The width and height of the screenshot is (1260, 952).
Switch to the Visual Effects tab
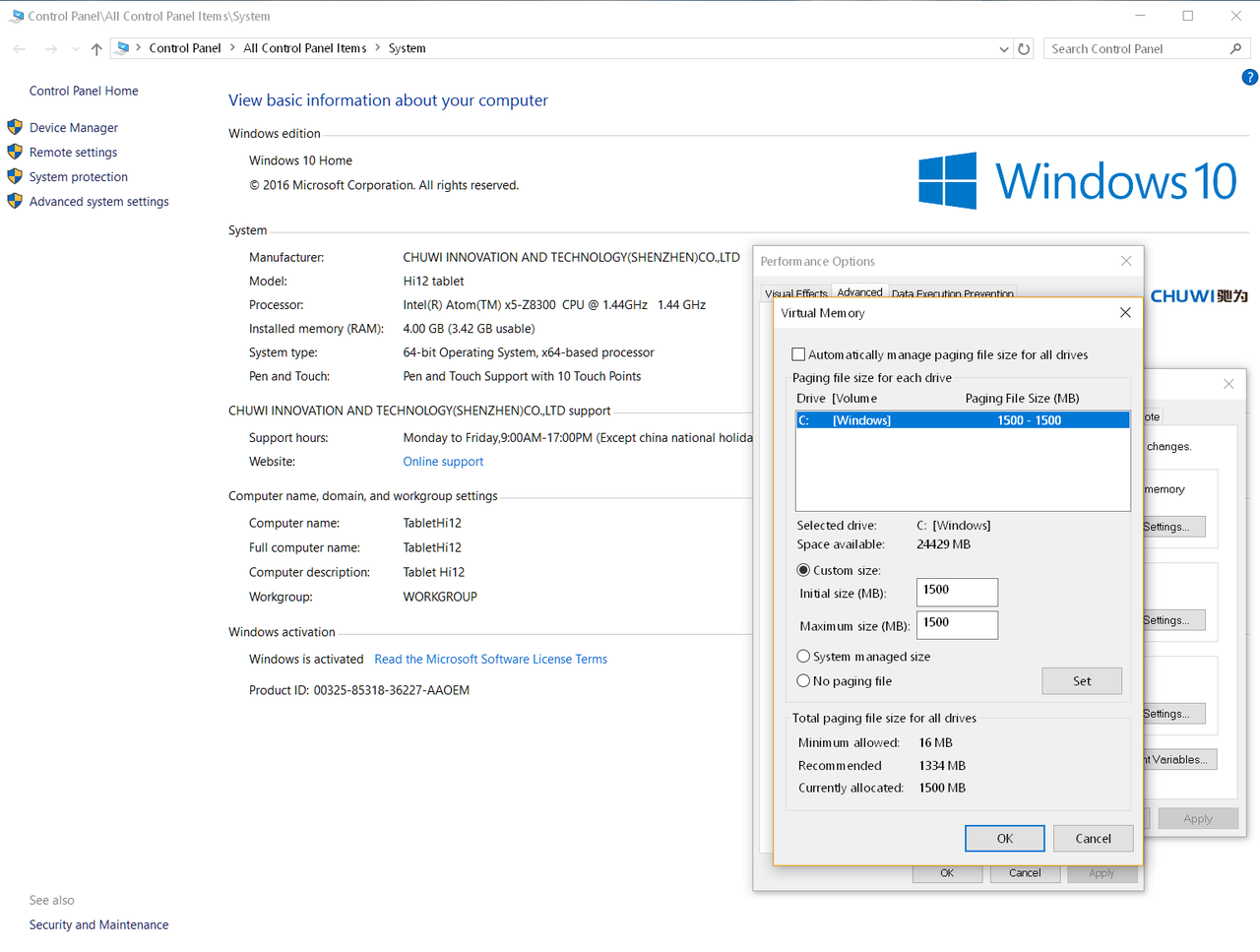click(796, 293)
